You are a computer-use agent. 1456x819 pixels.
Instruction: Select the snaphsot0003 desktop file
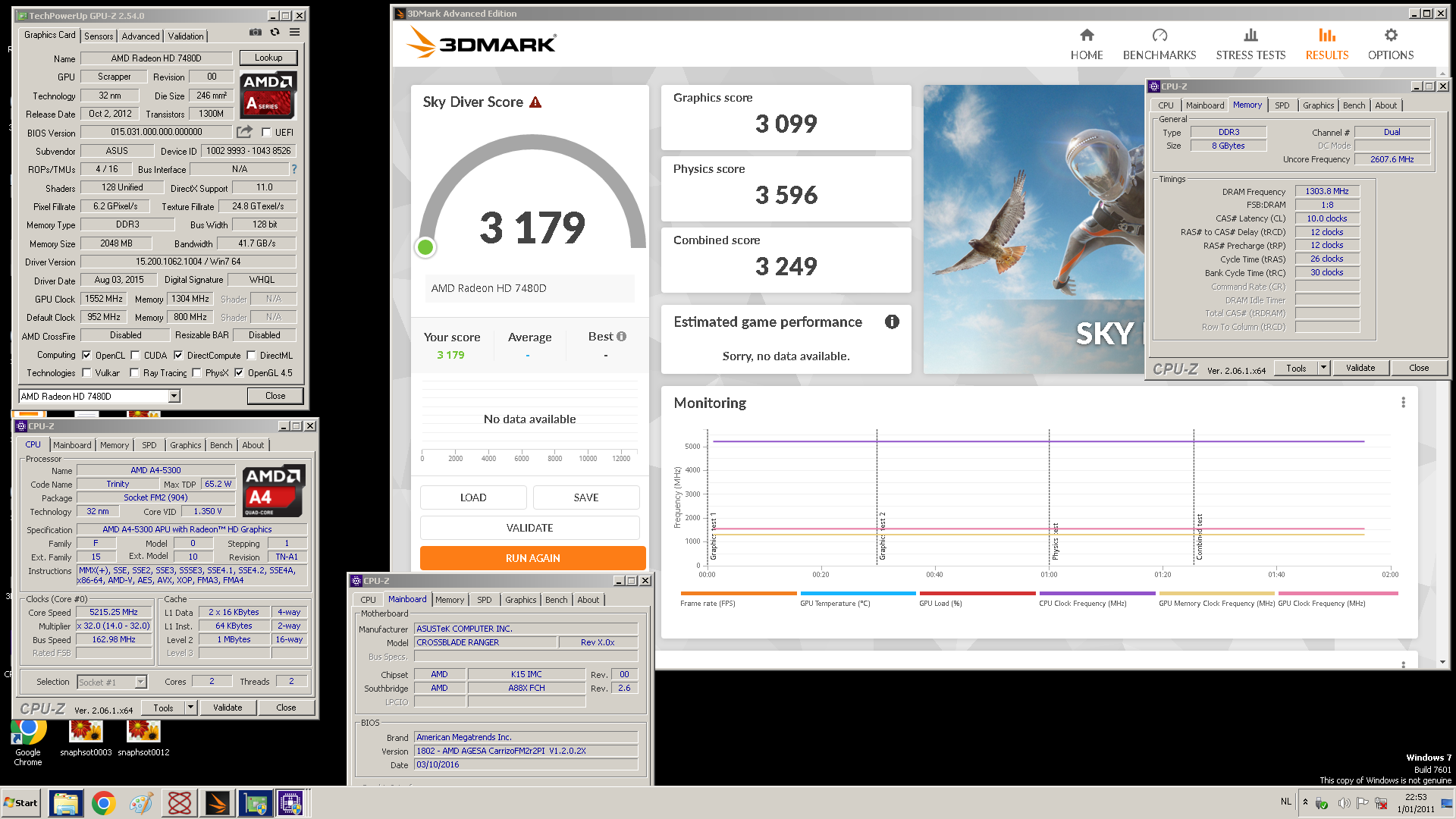[86, 739]
